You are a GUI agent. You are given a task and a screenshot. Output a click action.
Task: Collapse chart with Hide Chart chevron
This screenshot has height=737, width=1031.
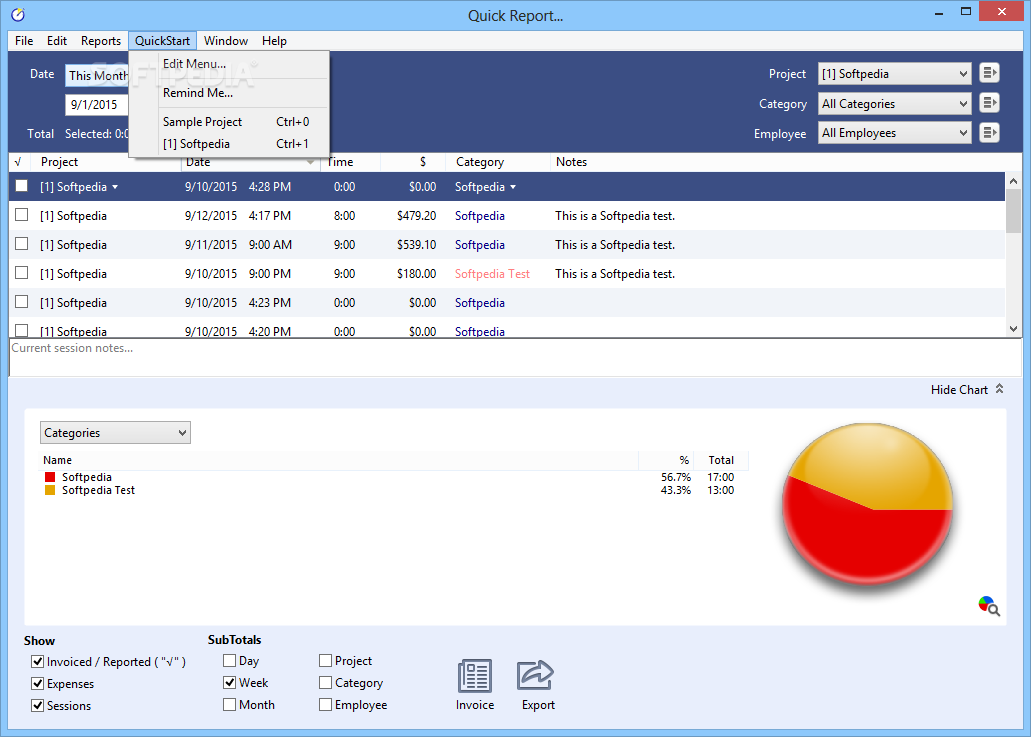coord(999,389)
